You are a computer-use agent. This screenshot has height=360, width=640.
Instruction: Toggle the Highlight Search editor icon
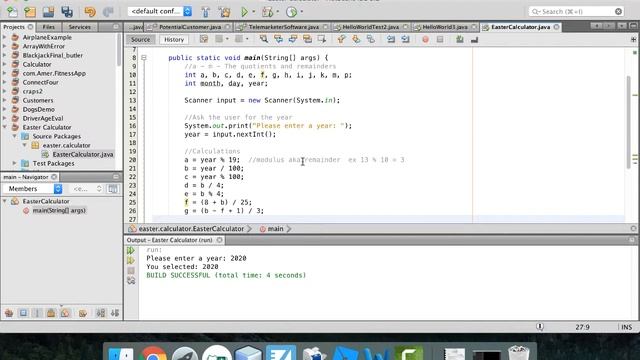[307, 39]
